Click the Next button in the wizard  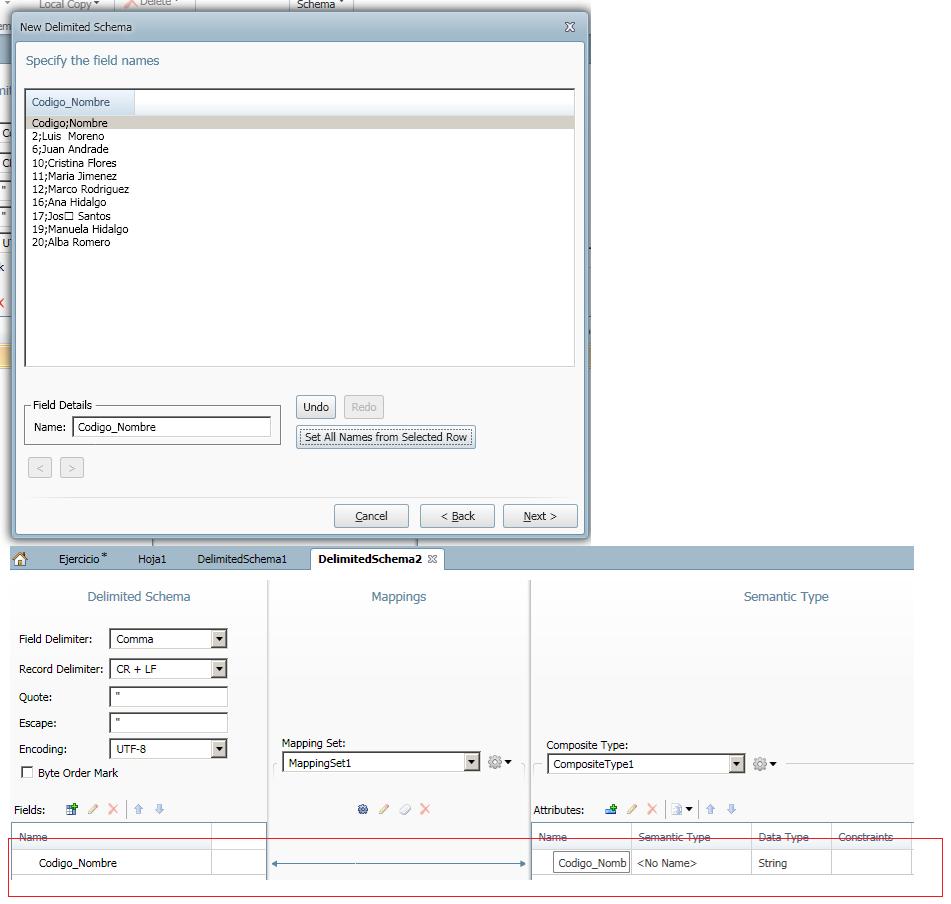[x=539, y=516]
